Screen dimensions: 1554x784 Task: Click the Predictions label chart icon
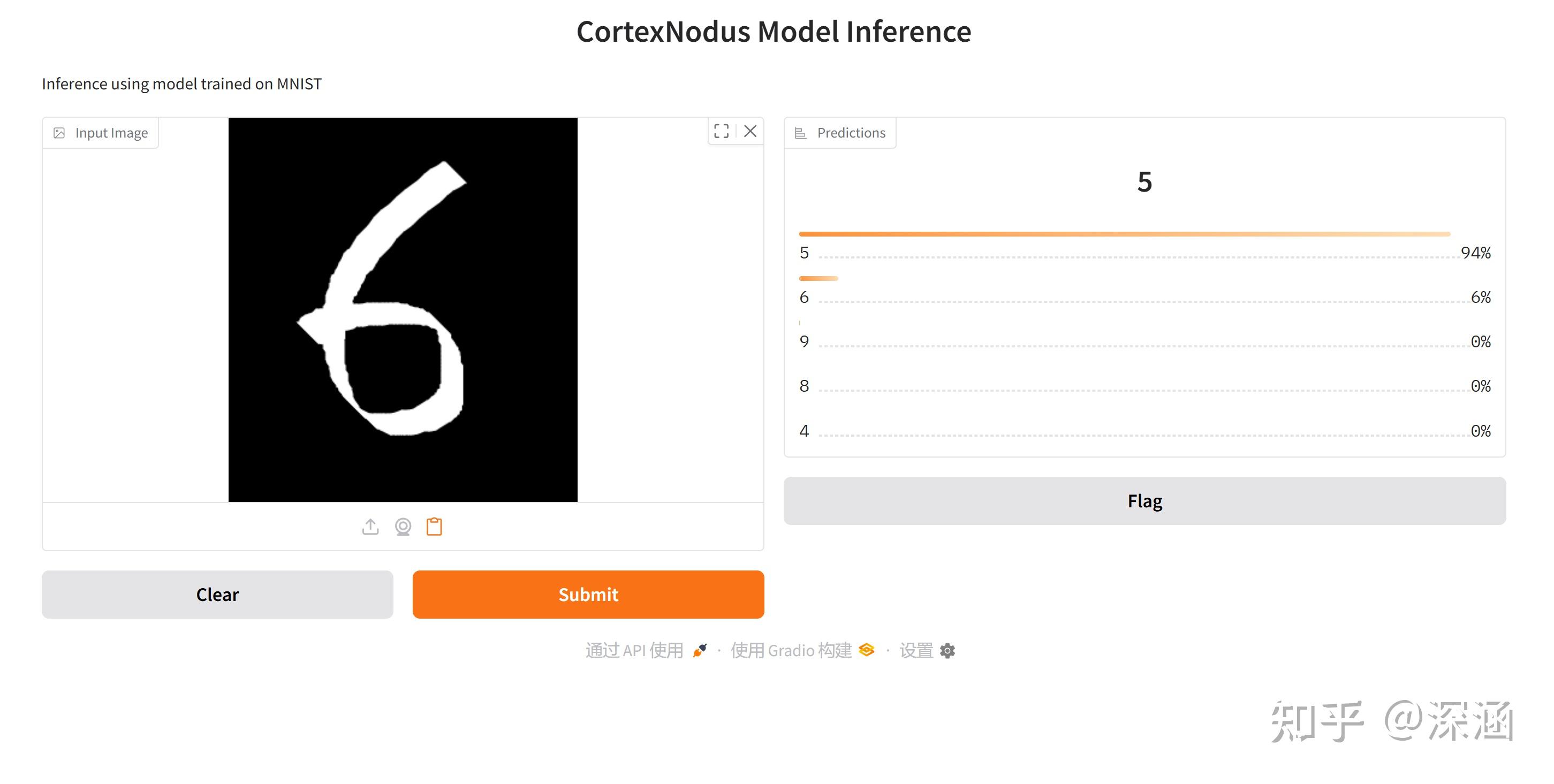click(x=800, y=133)
